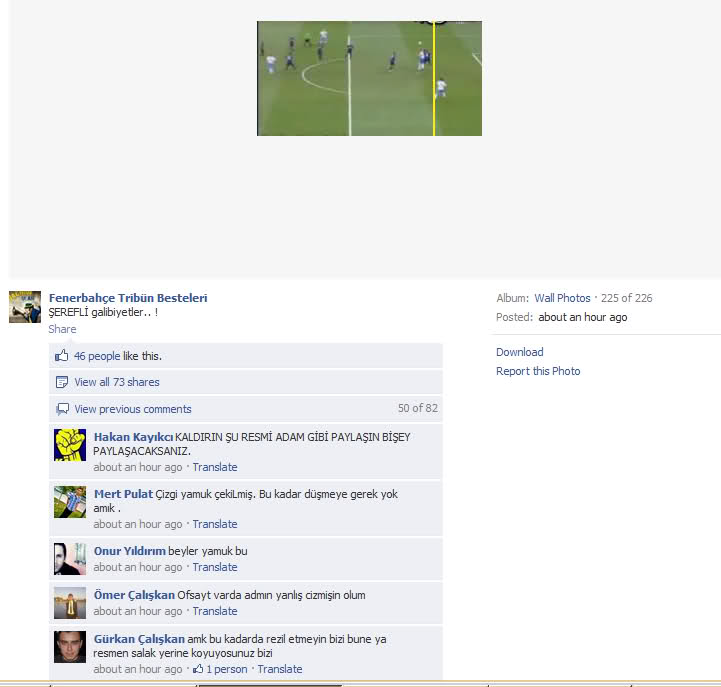The image size is (721, 687).
Task: Open Hakan Kayıkcı's yellow fist avatar
Action: [70, 445]
